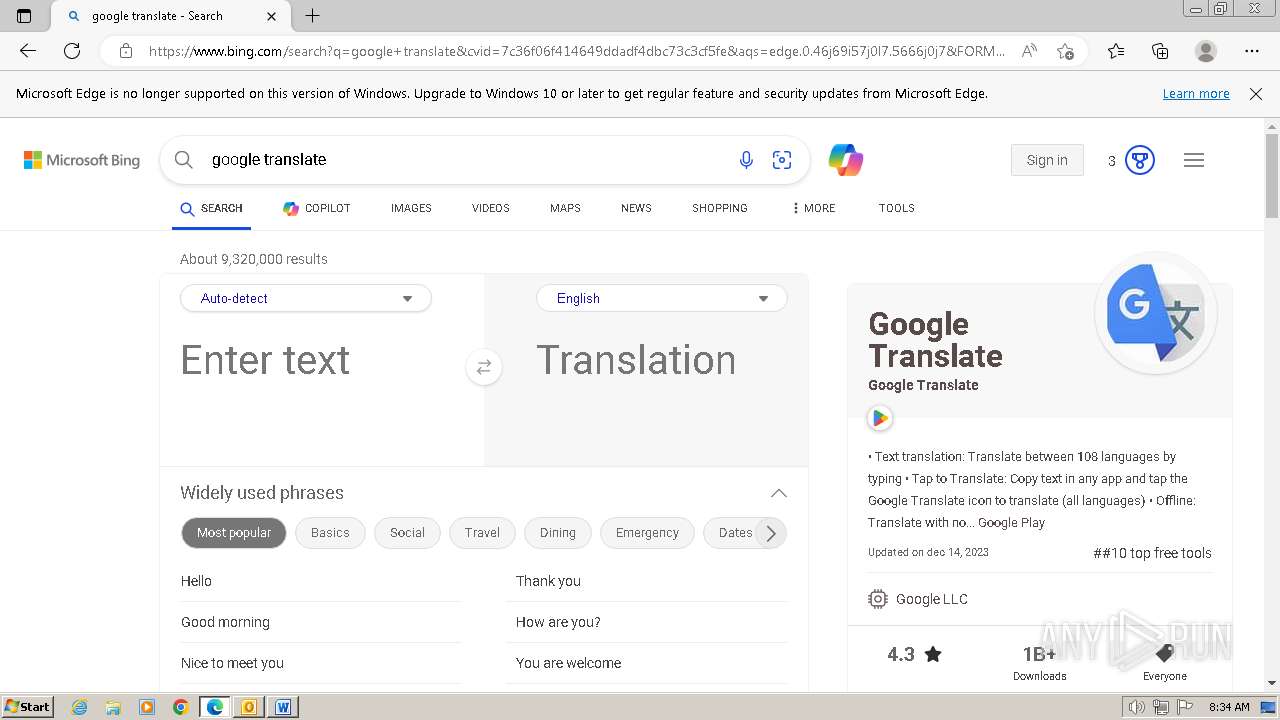Refresh the page with reload icon
This screenshot has height=720, width=1280.
coord(72,51)
